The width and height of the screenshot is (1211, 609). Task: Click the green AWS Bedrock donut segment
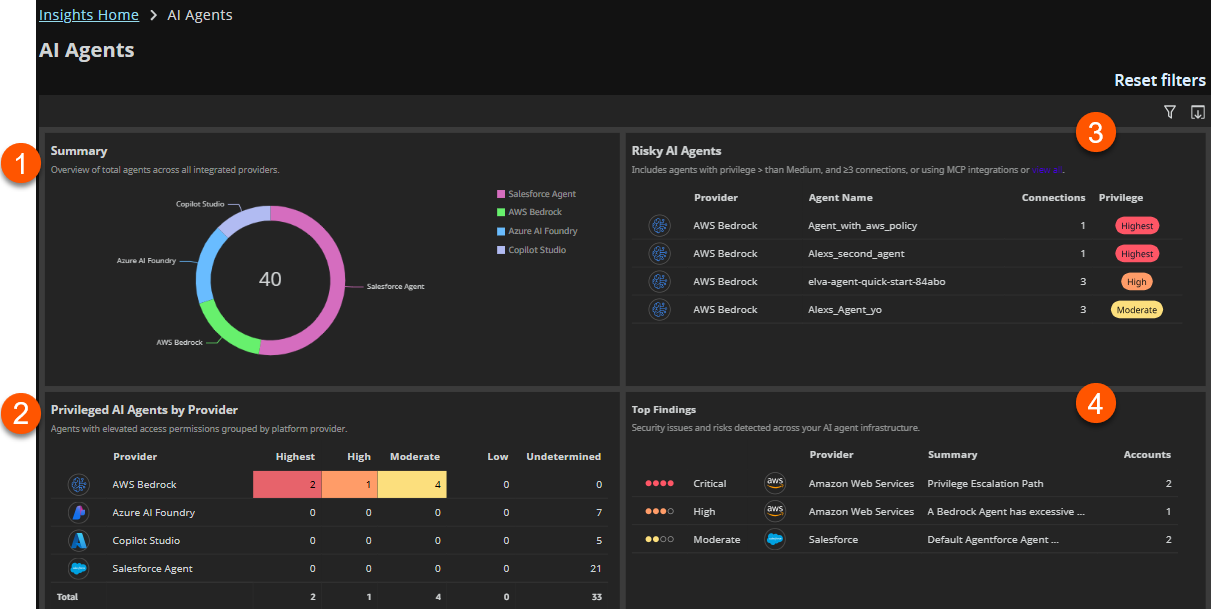click(x=228, y=332)
